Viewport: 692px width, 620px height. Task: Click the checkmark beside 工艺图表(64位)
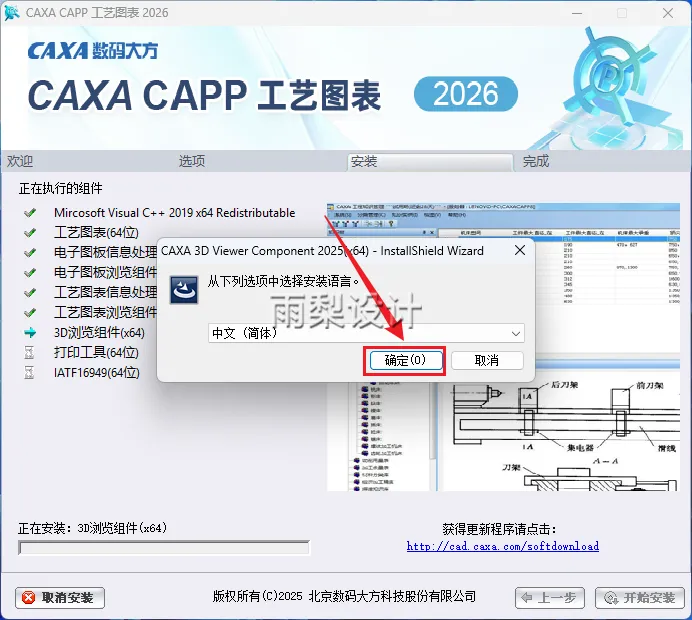tap(30, 233)
